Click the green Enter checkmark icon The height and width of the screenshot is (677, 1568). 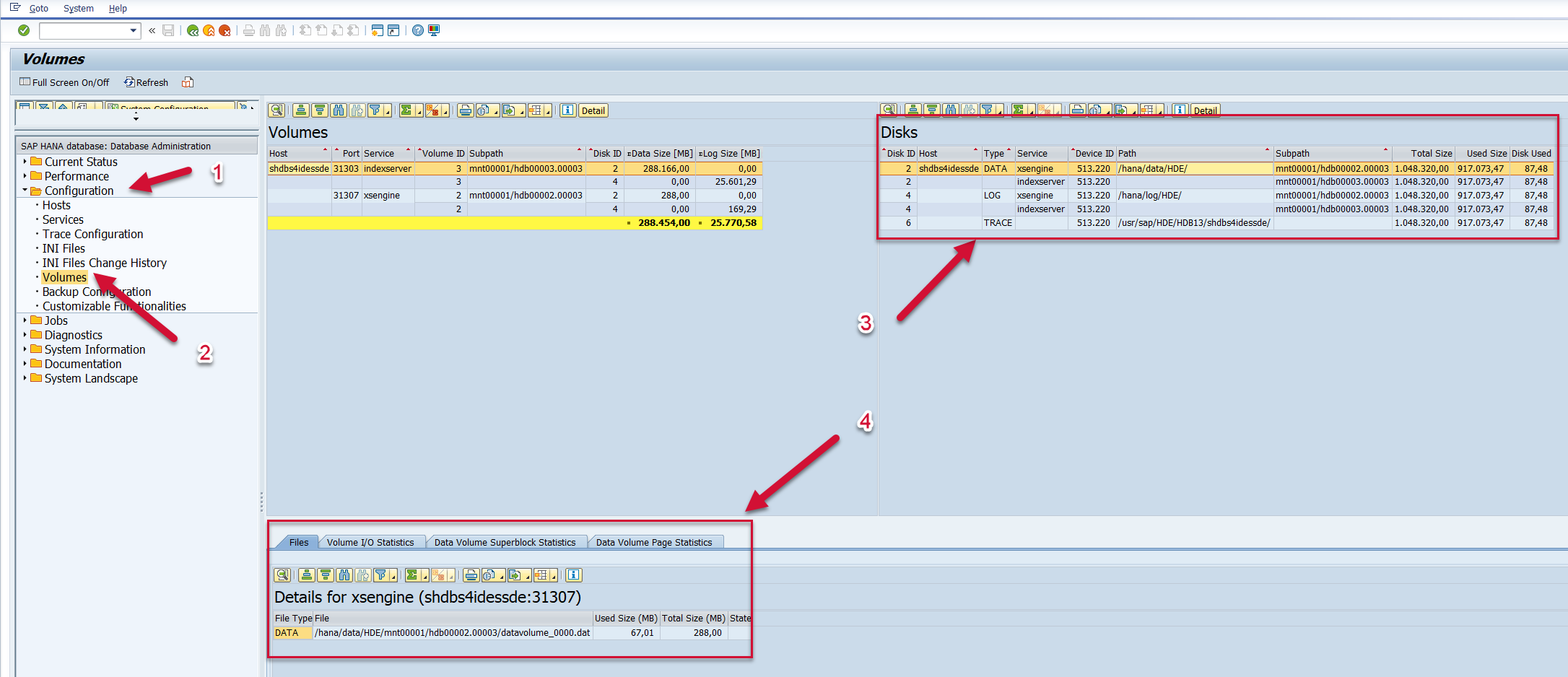(x=24, y=30)
